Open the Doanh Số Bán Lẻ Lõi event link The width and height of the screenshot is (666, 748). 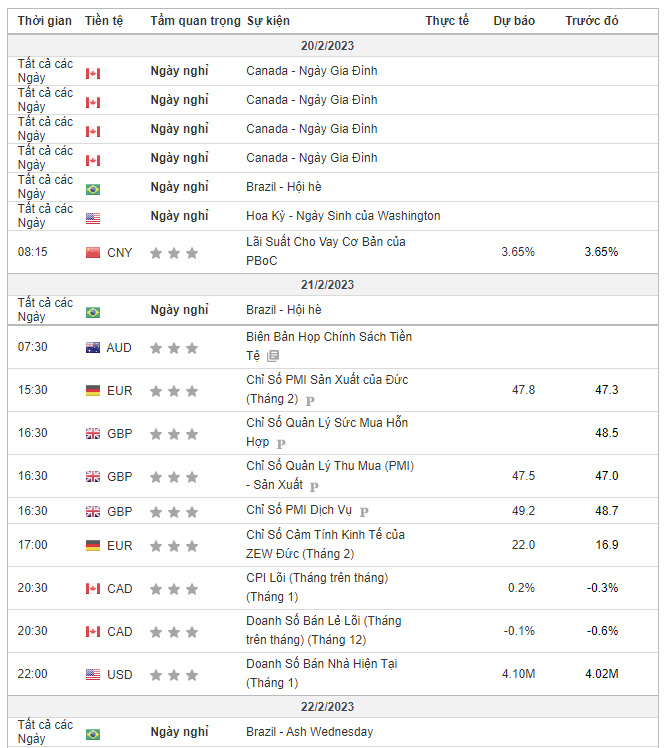coord(324,630)
